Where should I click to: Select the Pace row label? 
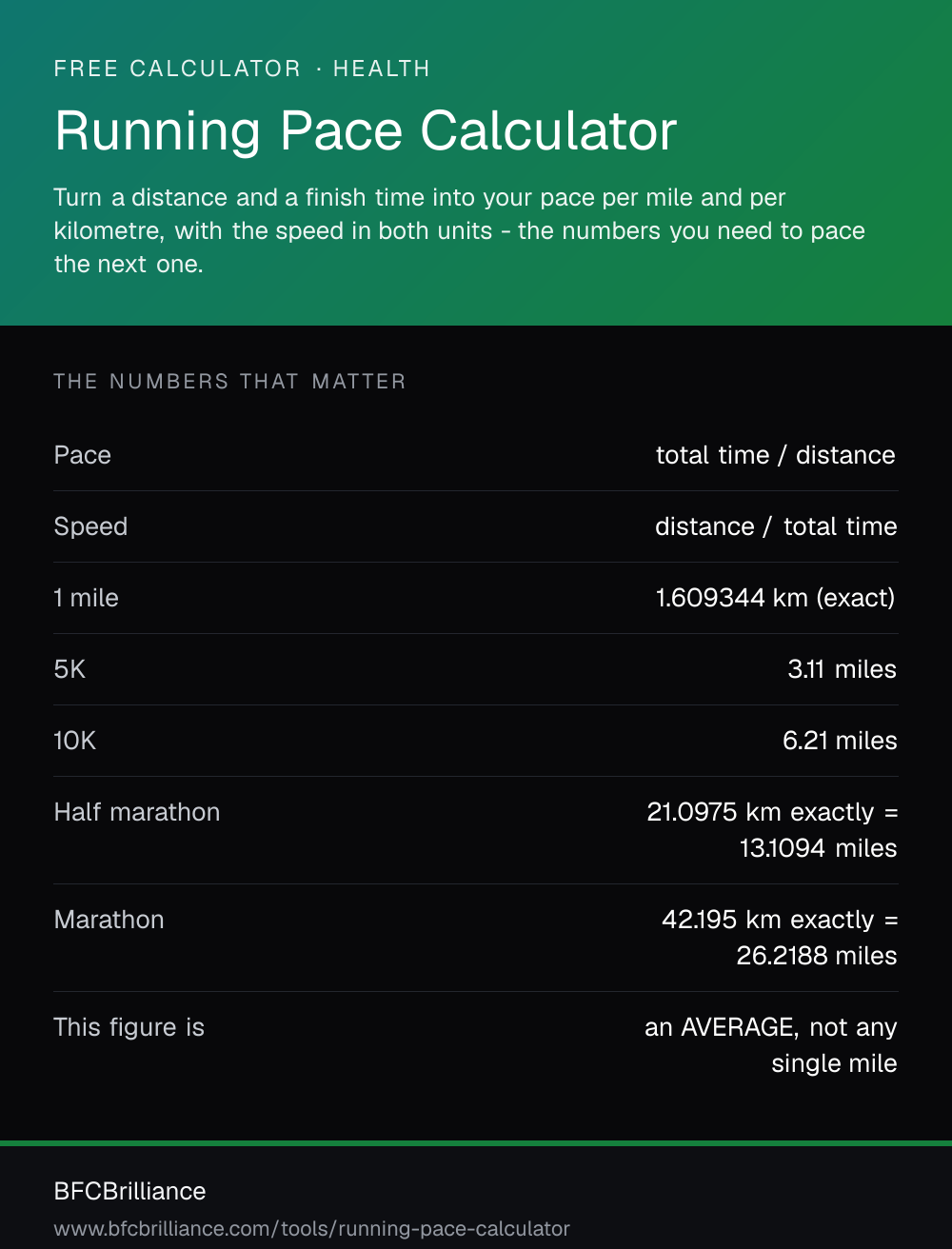pyautogui.click(x=83, y=455)
